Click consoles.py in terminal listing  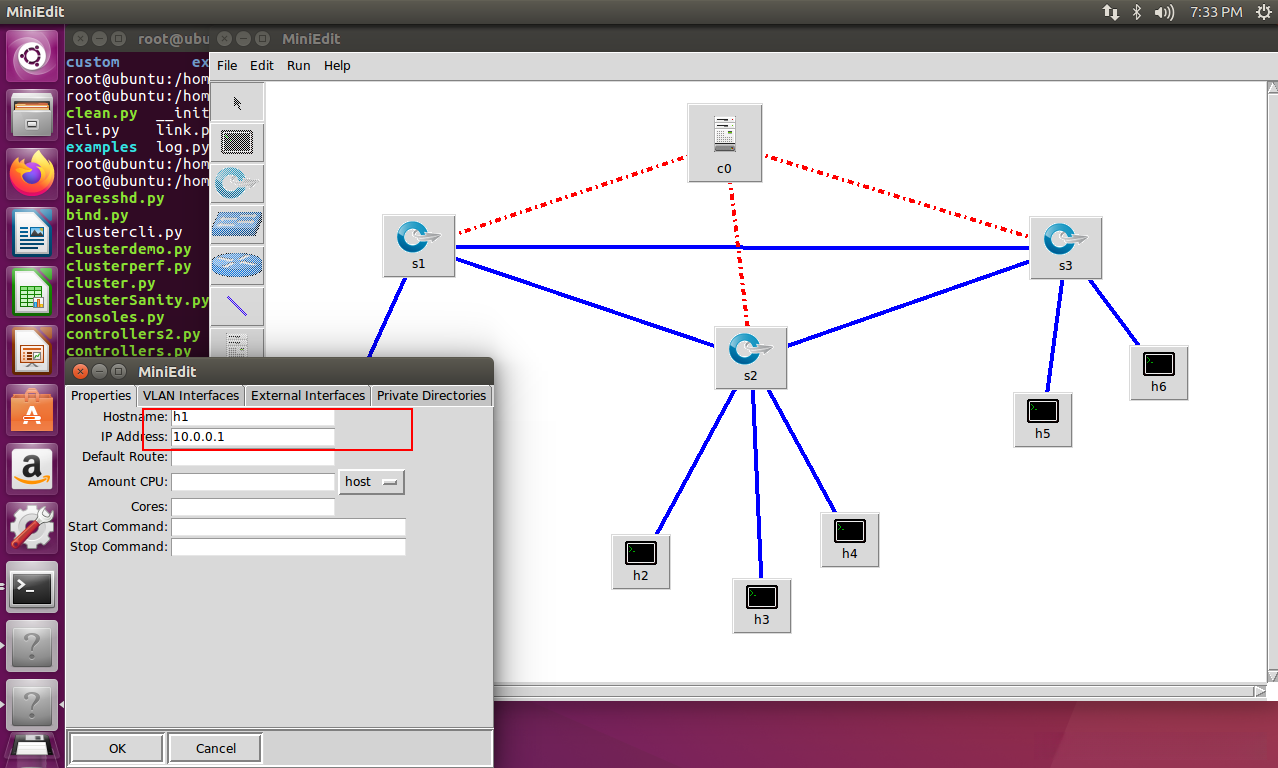(x=115, y=317)
